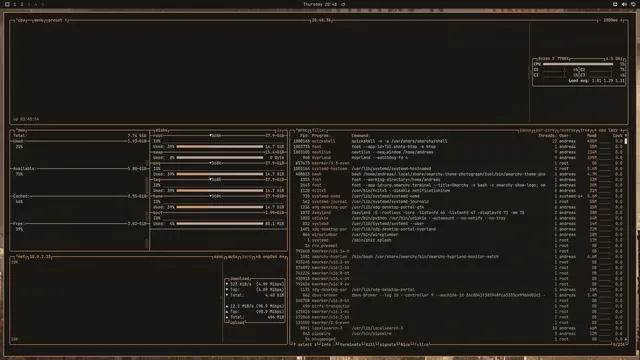
Task: Click the Kill option in proc footer
Action: click(370, 344)
